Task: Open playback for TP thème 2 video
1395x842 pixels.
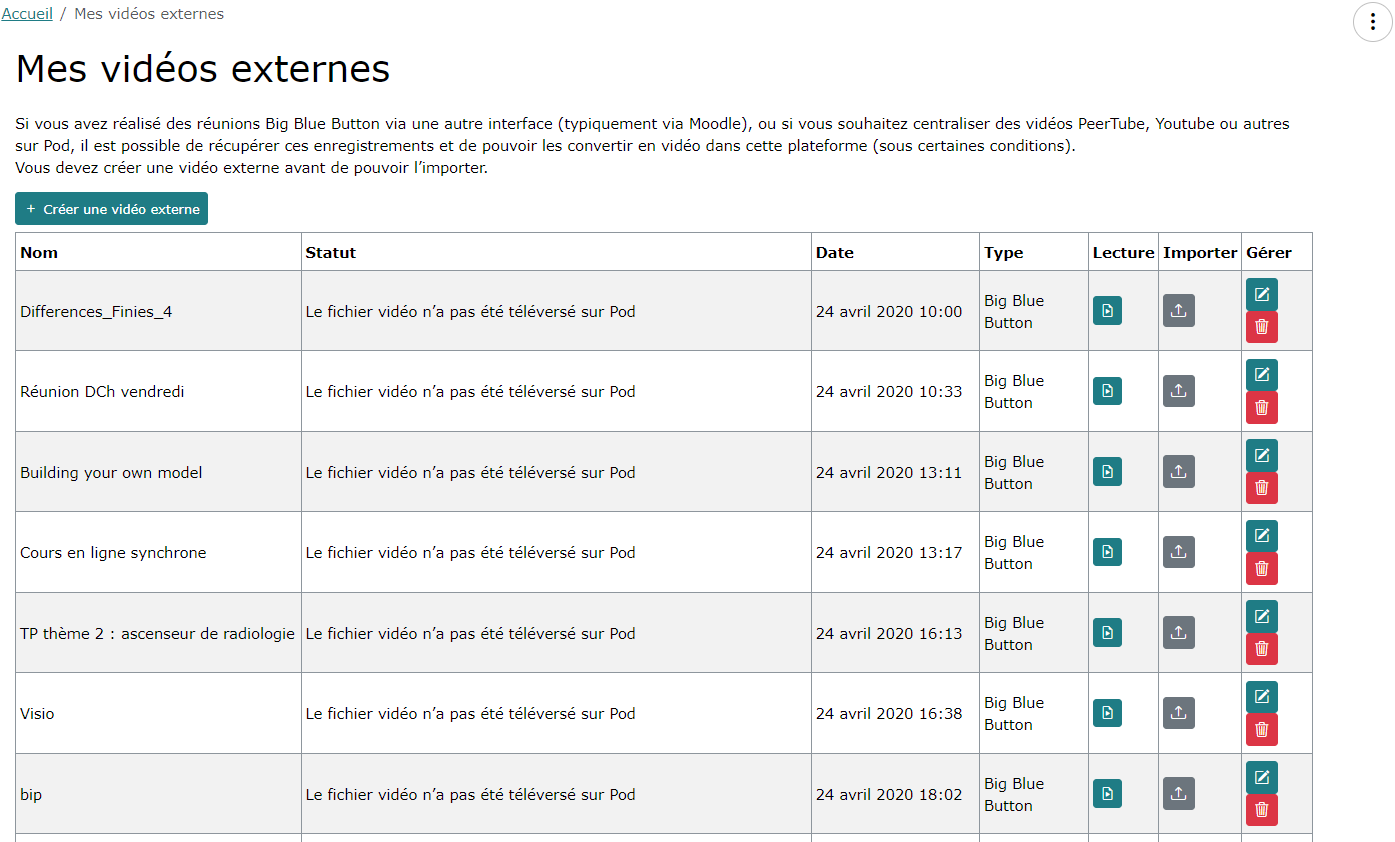Action: [x=1107, y=633]
